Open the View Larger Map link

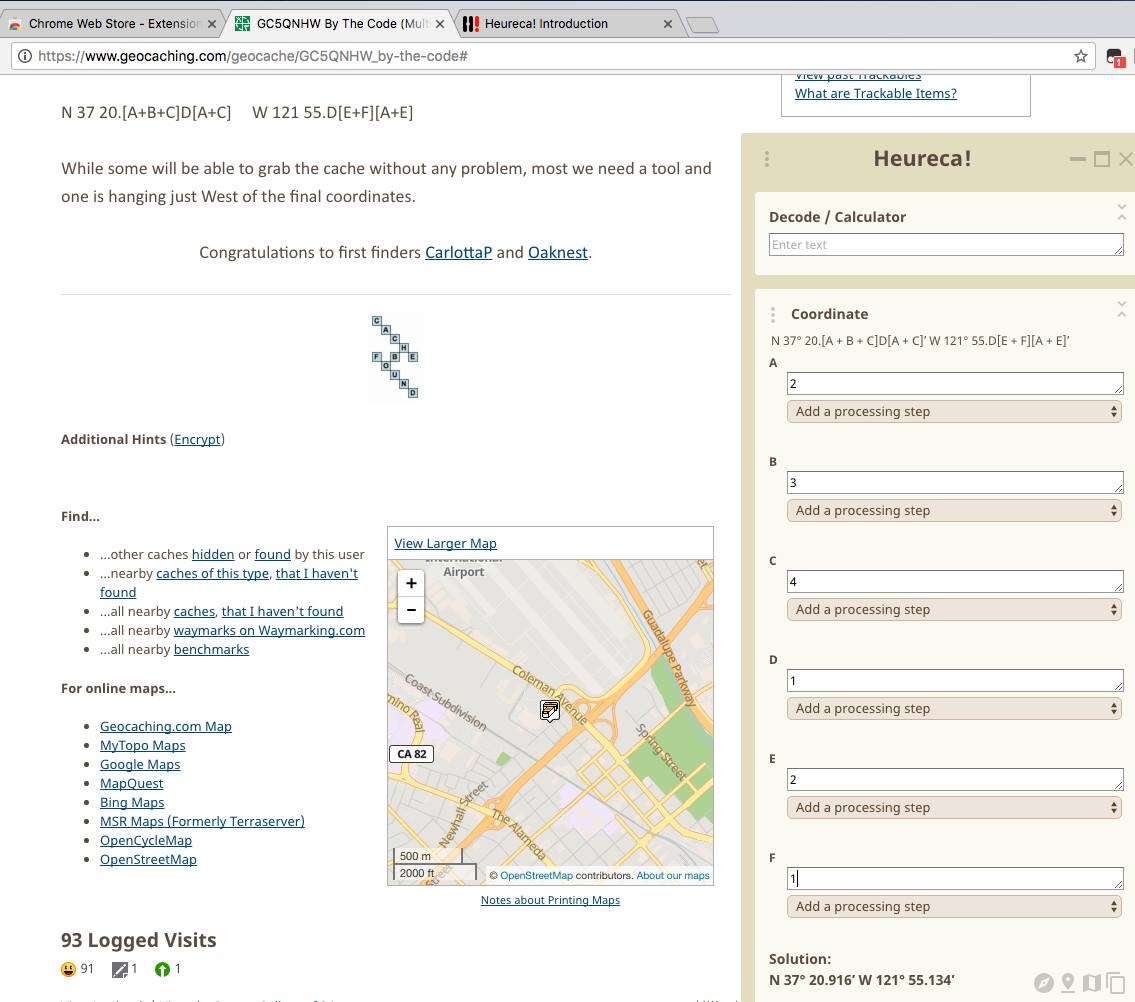coord(445,544)
